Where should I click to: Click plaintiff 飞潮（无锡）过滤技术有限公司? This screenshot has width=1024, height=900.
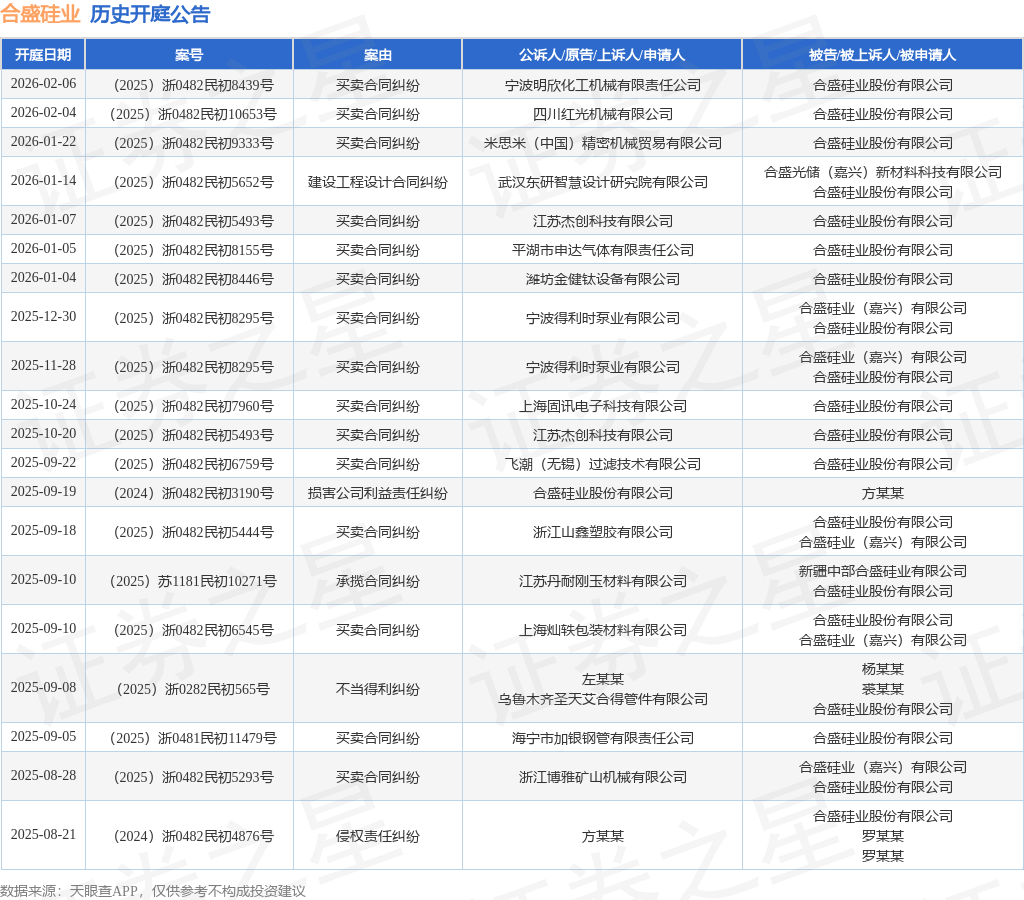[603, 464]
